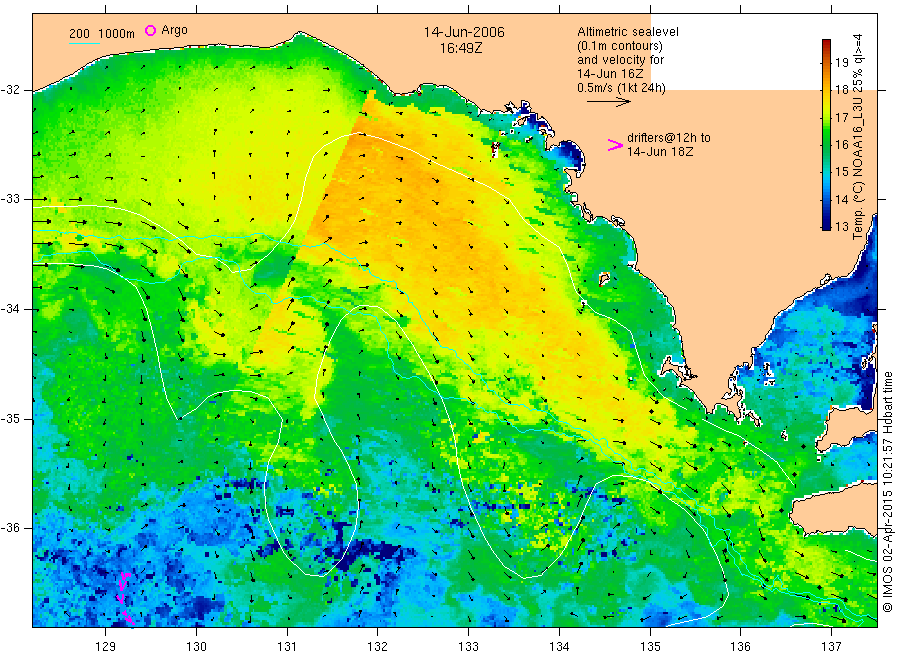This screenshot has height=660, width=900.
Task: Click the colorbar tick label "15"
Action: 841,172
